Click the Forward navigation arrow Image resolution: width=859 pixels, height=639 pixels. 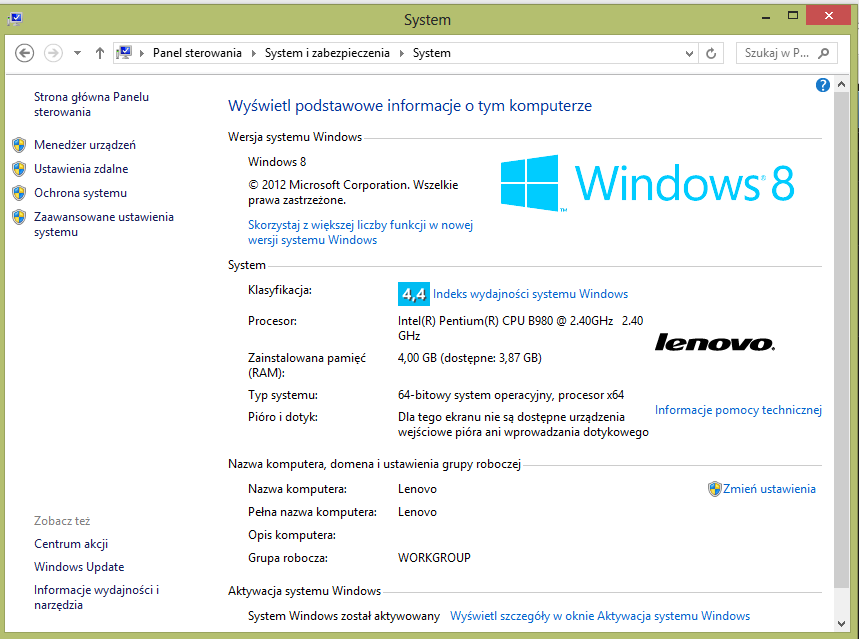click(x=53, y=53)
